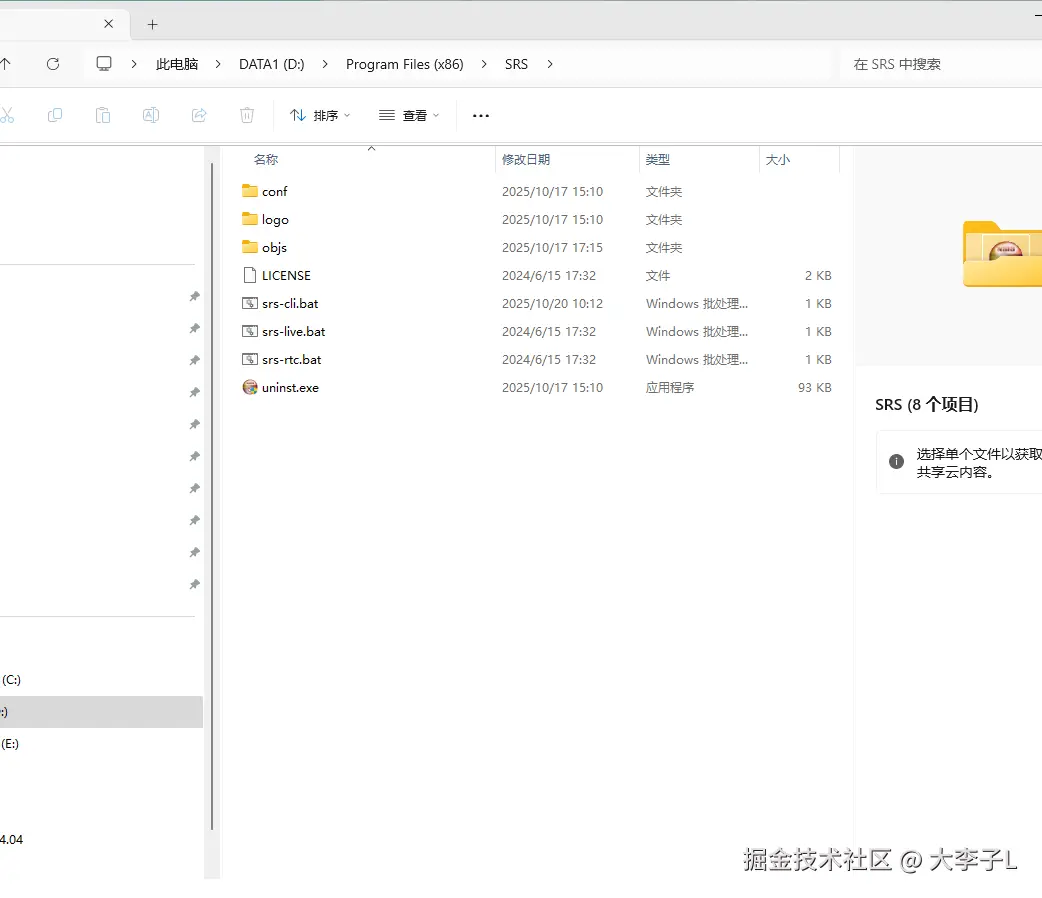1042x898 pixels.
Task: Click the 93 KB size cell
Action: pos(815,387)
